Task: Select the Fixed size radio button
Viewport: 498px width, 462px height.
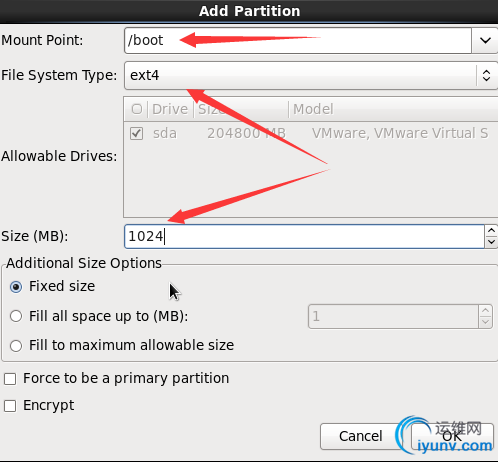Action: pyautogui.click(x=16, y=287)
